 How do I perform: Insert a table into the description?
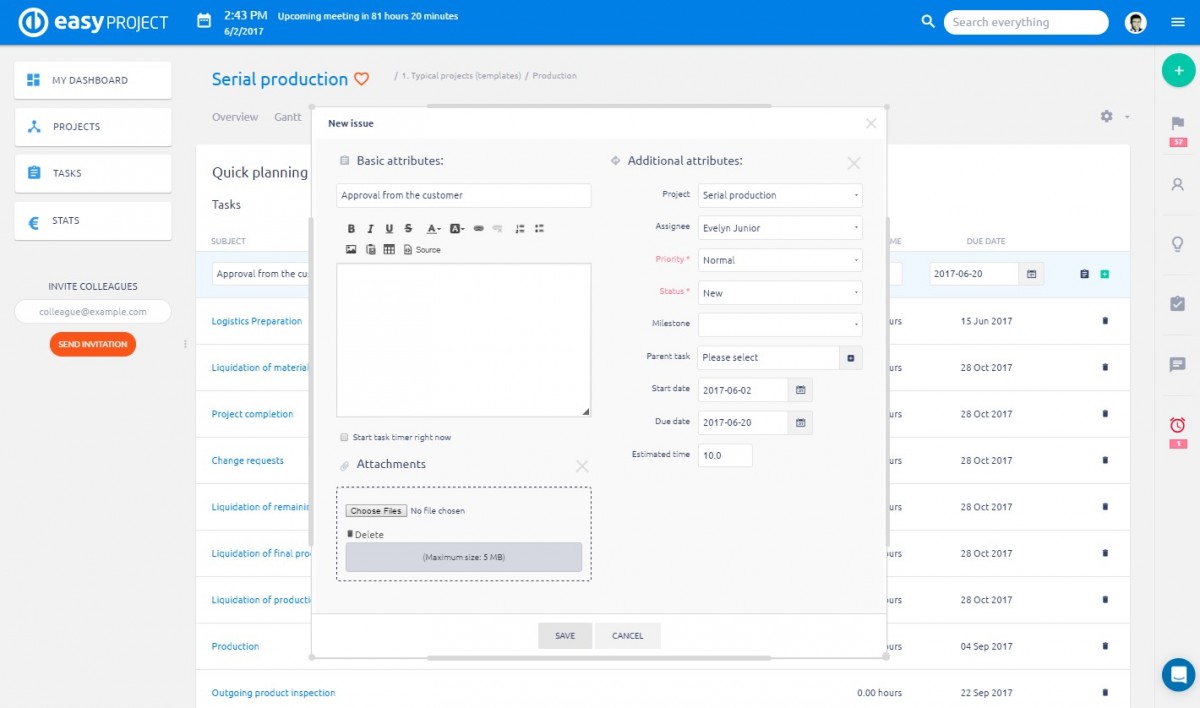click(x=389, y=250)
